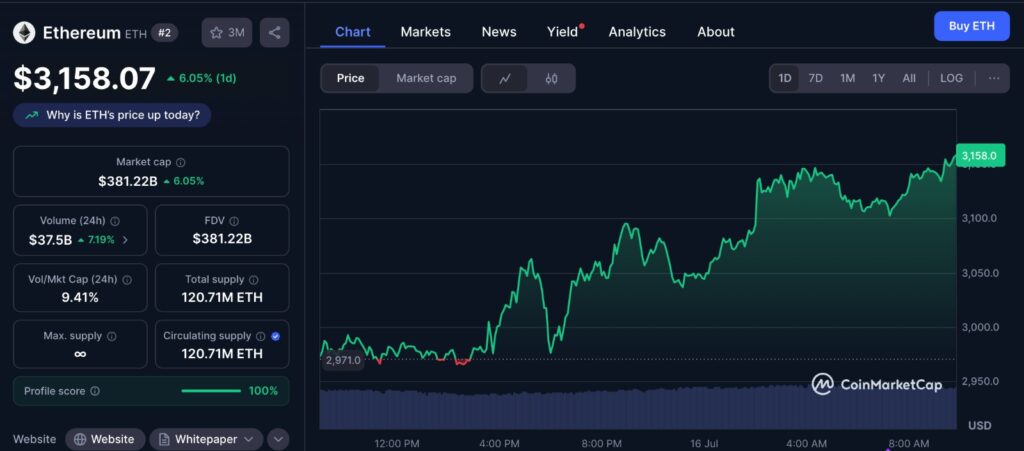Click the document icon on Whitepaper
This screenshot has width=1024, height=451.
pos(164,439)
